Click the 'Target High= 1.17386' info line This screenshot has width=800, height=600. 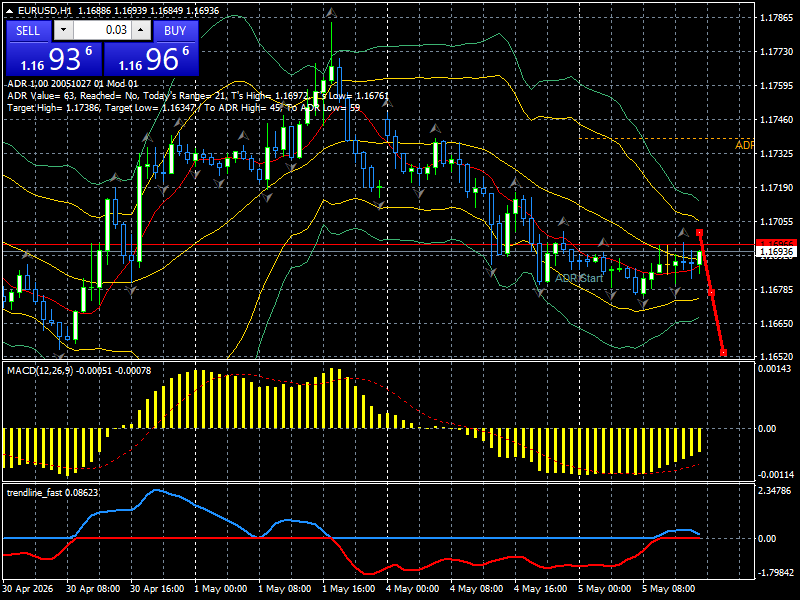point(184,108)
